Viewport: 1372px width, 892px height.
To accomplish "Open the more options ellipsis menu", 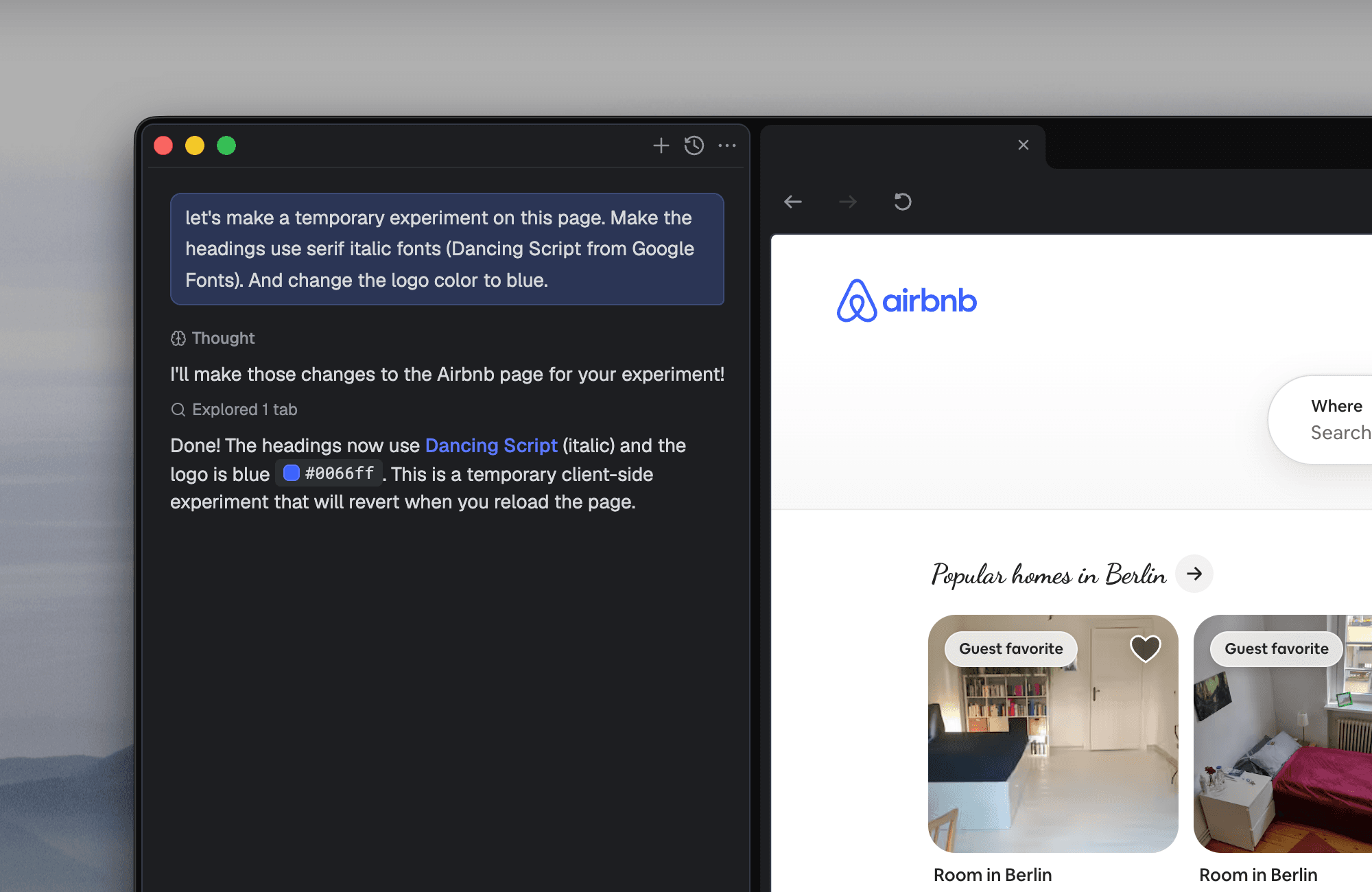I will pyautogui.click(x=728, y=145).
